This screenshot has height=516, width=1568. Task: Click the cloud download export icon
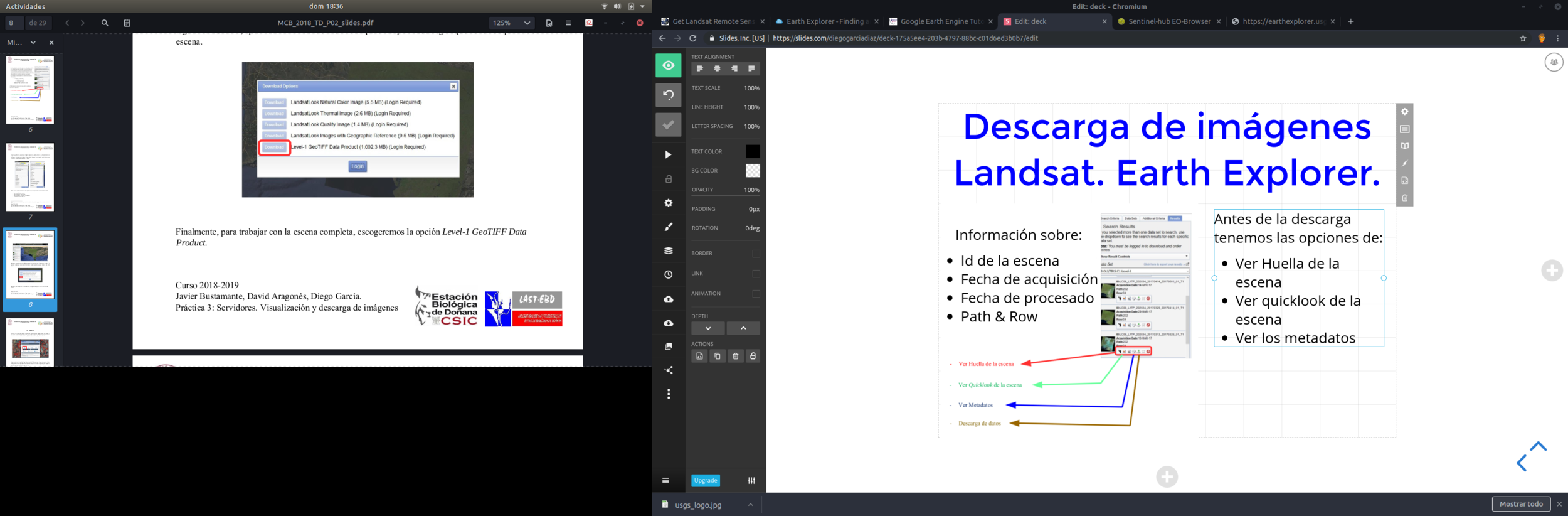point(668,323)
